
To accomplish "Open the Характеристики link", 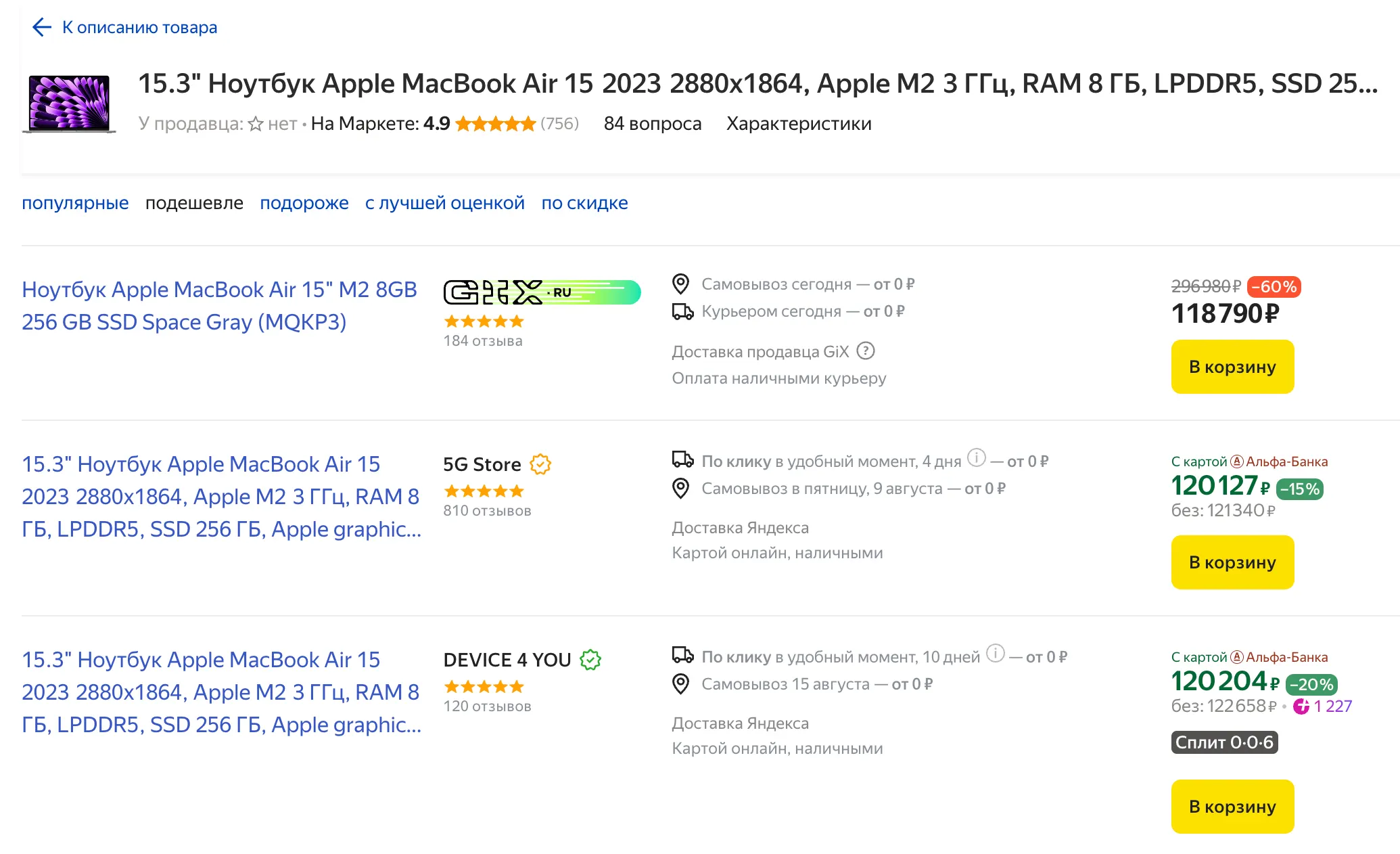I will tap(798, 124).
